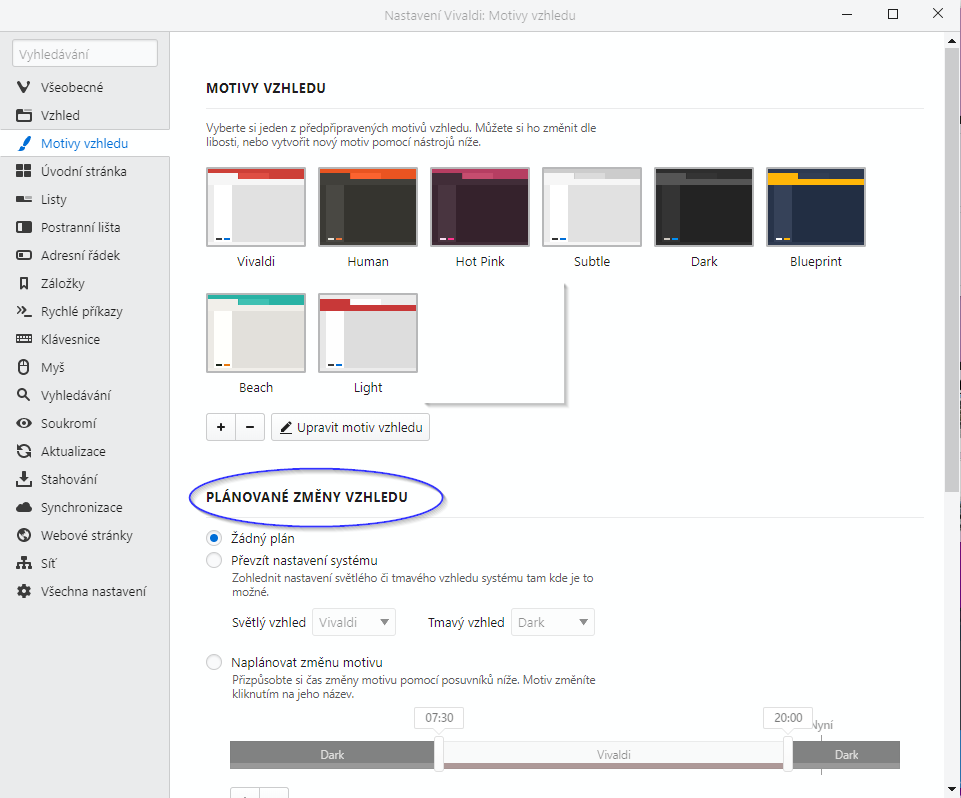Open Aktualizace via its refresh arrows icon
This screenshot has width=961, height=798.
coord(23,451)
